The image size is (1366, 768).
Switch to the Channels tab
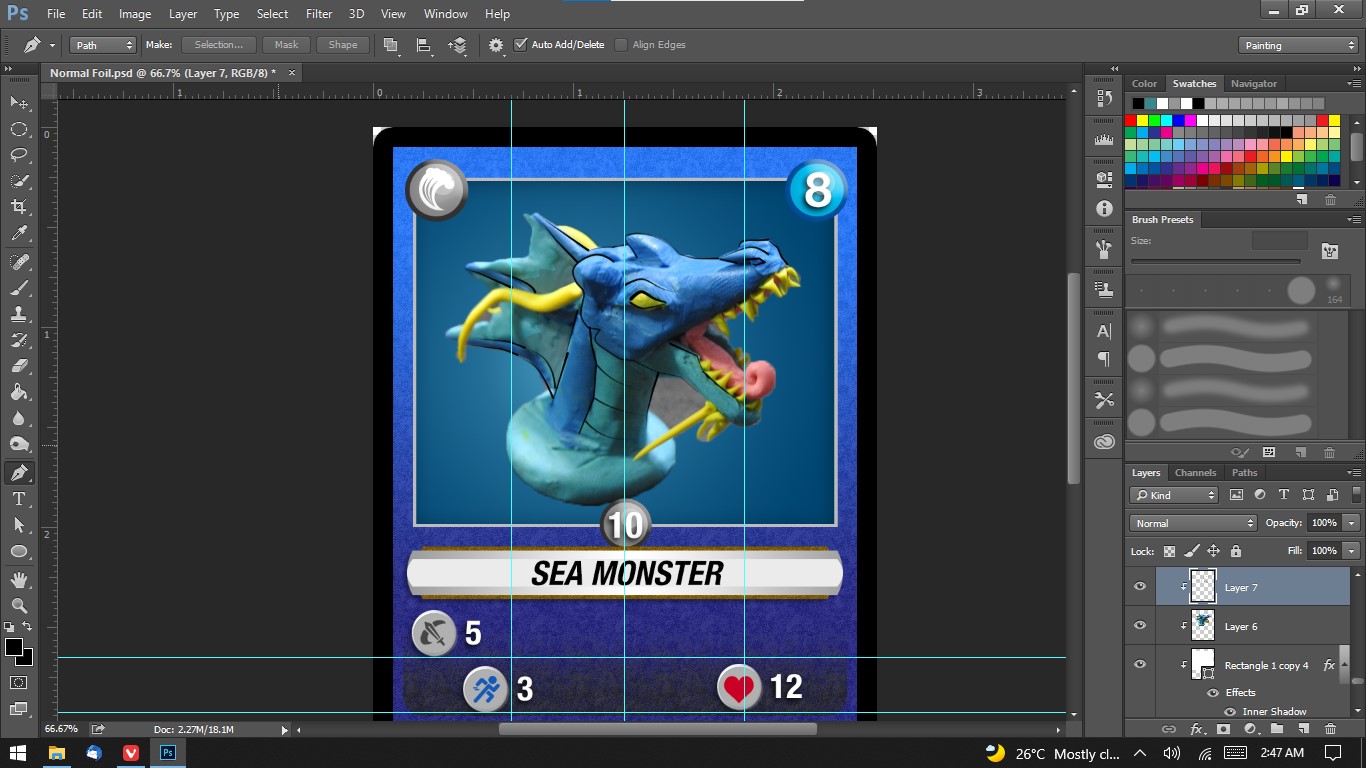1195,473
